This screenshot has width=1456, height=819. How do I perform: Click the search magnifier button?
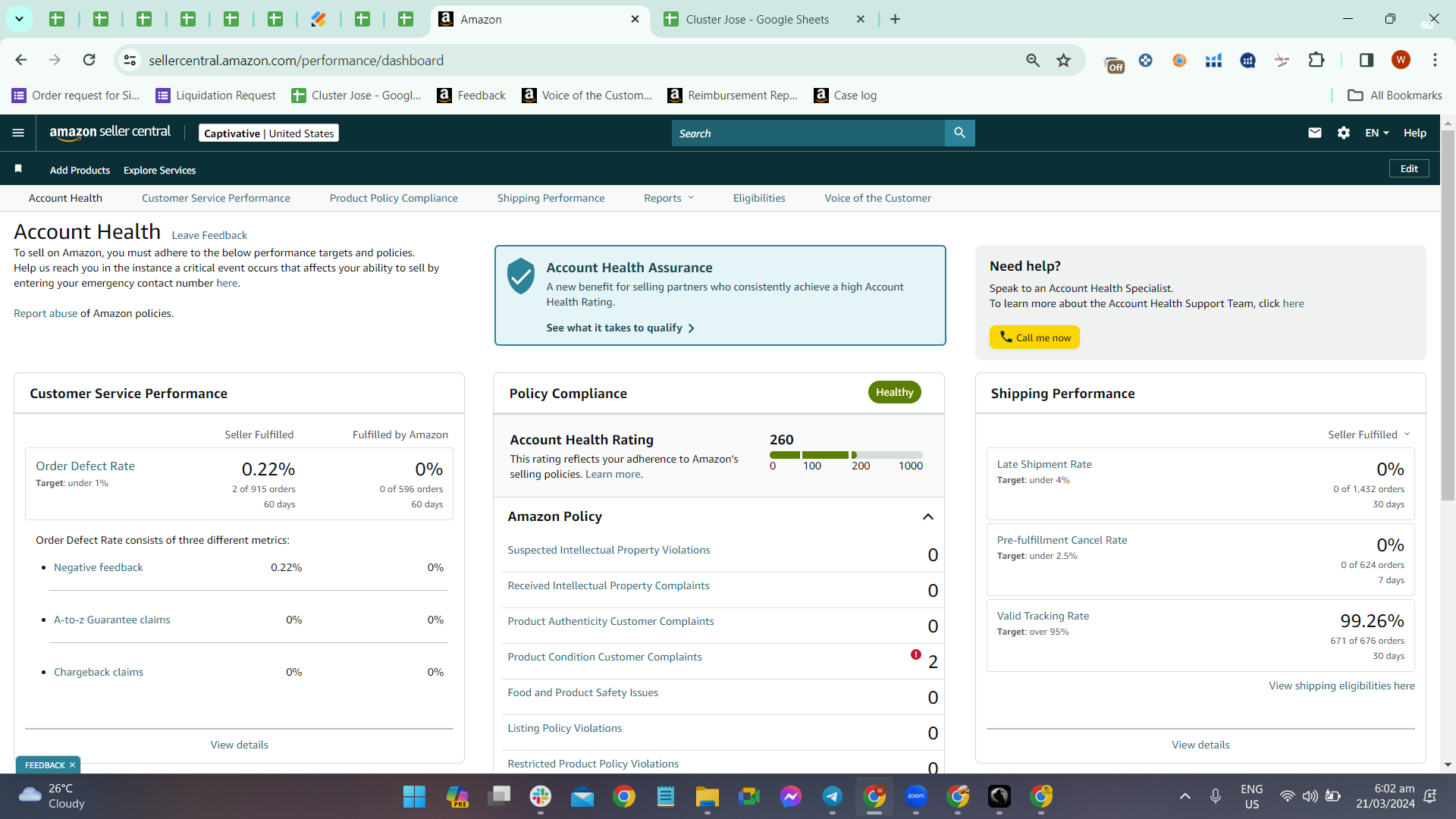pyautogui.click(x=959, y=133)
